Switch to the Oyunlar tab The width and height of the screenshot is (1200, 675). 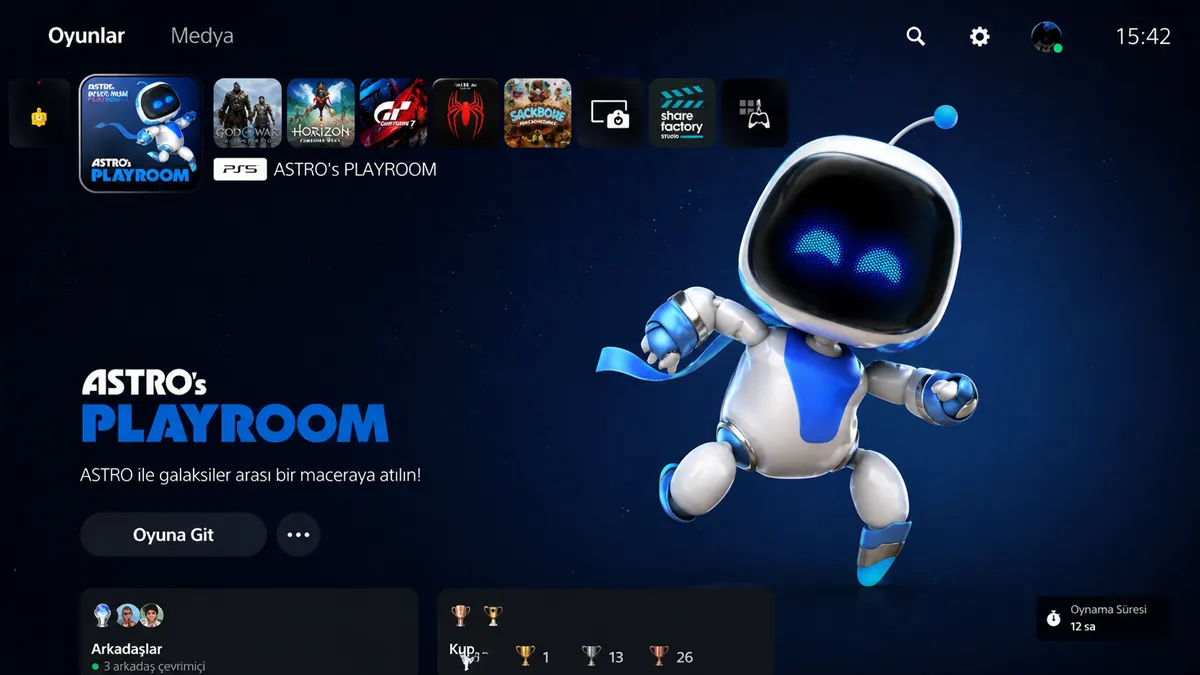[x=86, y=36]
